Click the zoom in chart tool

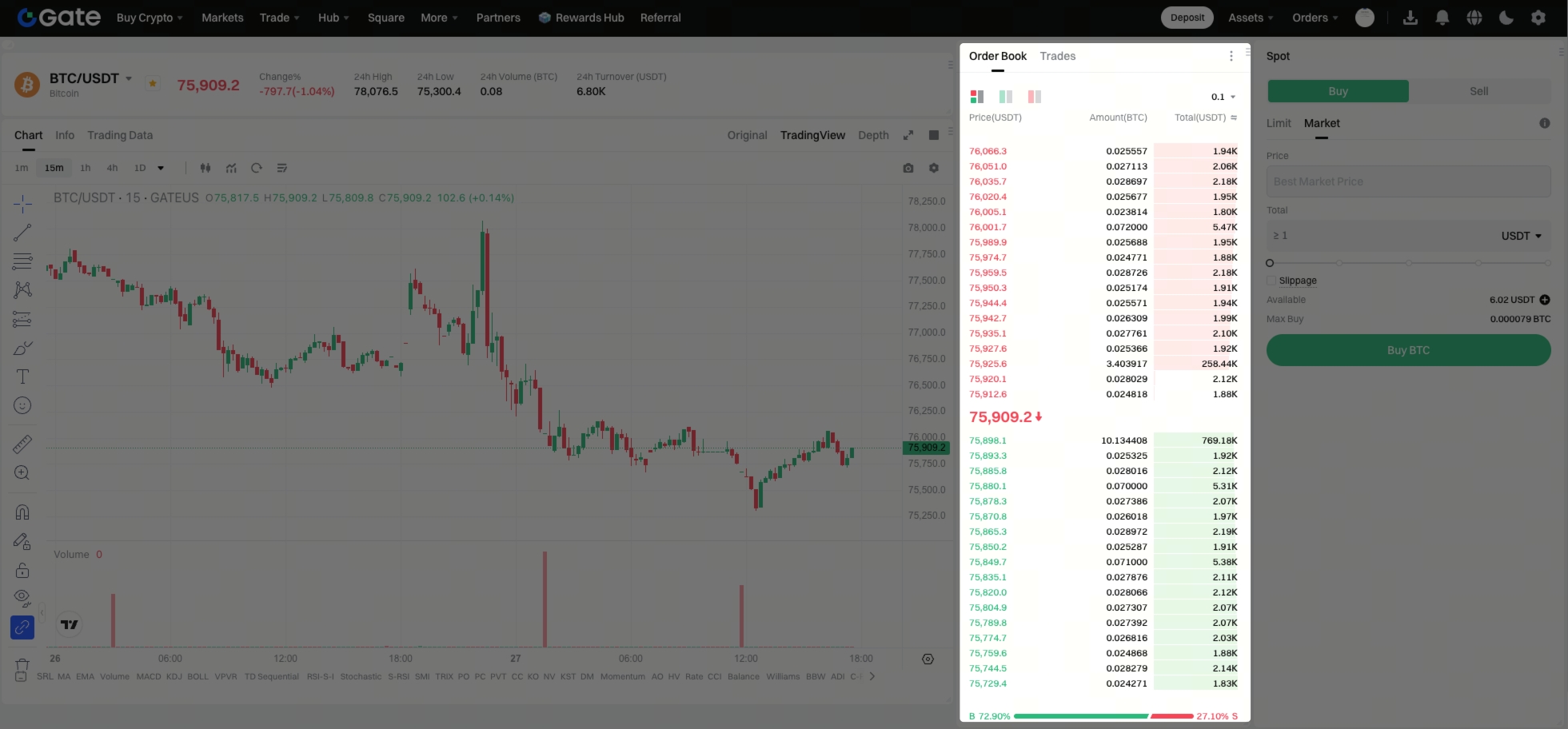(22, 472)
